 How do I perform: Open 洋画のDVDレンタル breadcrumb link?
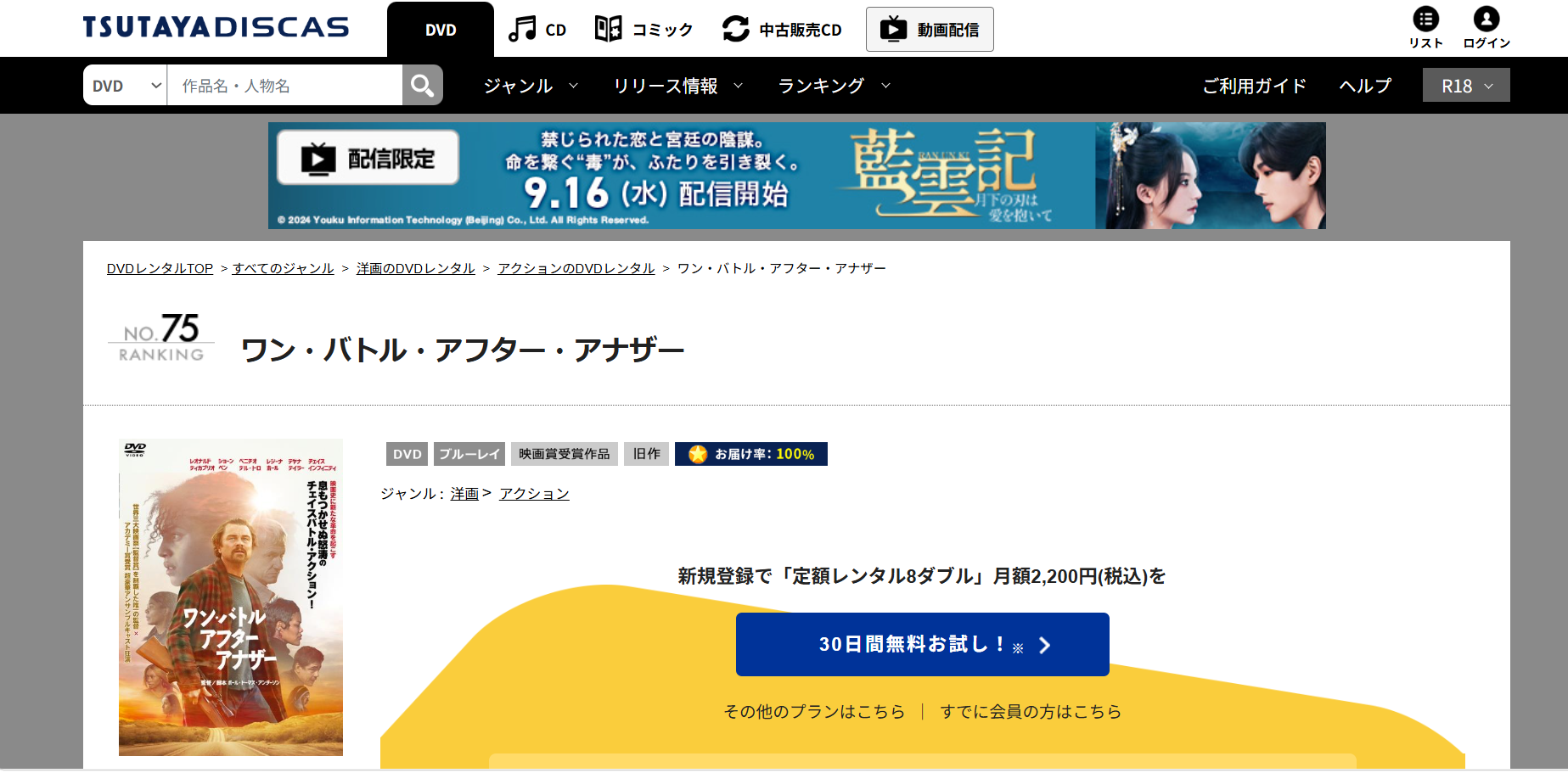pos(416,268)
